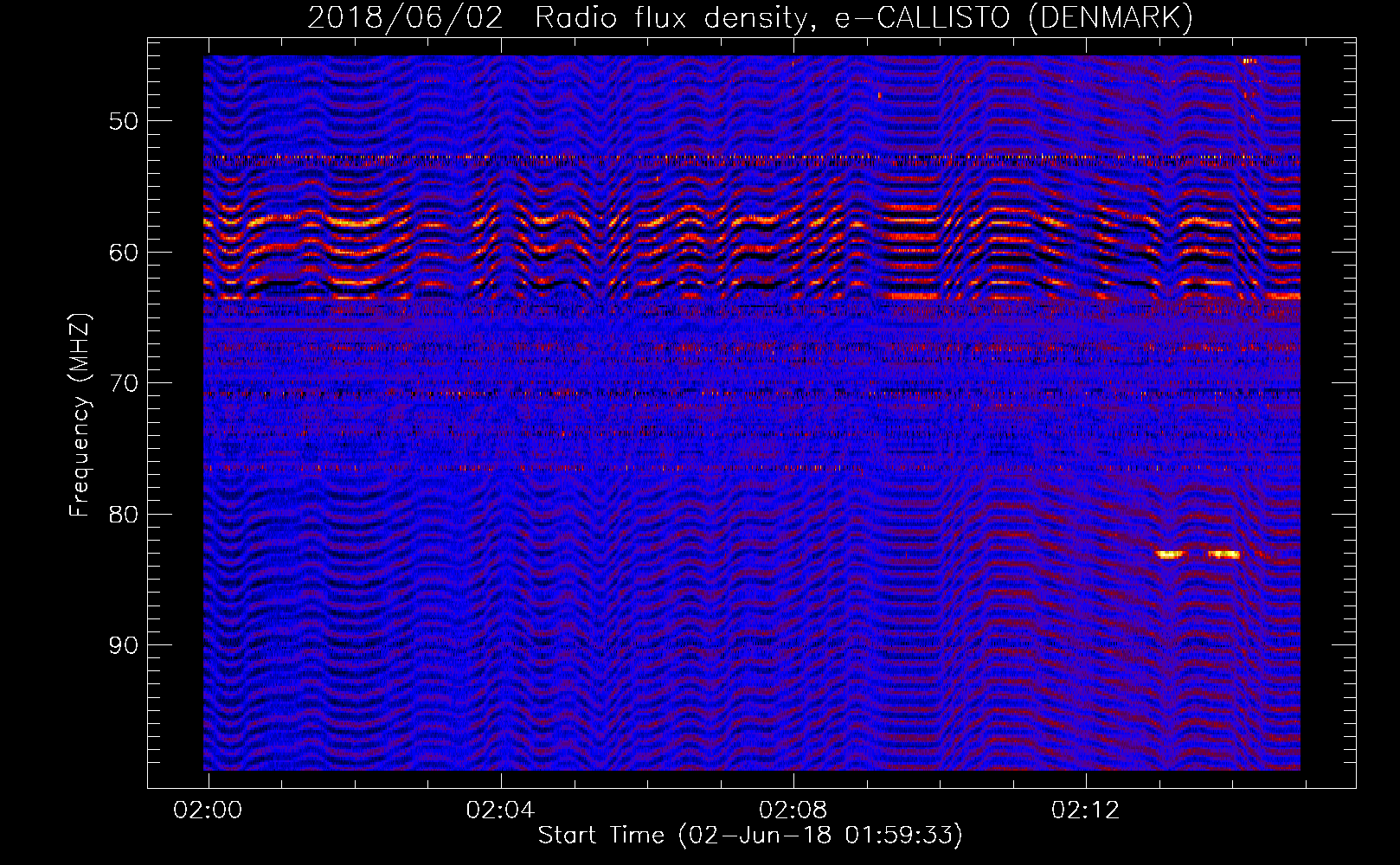Click the 50 frequency tick label
The image size is (1400, 865).
click(x=124, y=121)
